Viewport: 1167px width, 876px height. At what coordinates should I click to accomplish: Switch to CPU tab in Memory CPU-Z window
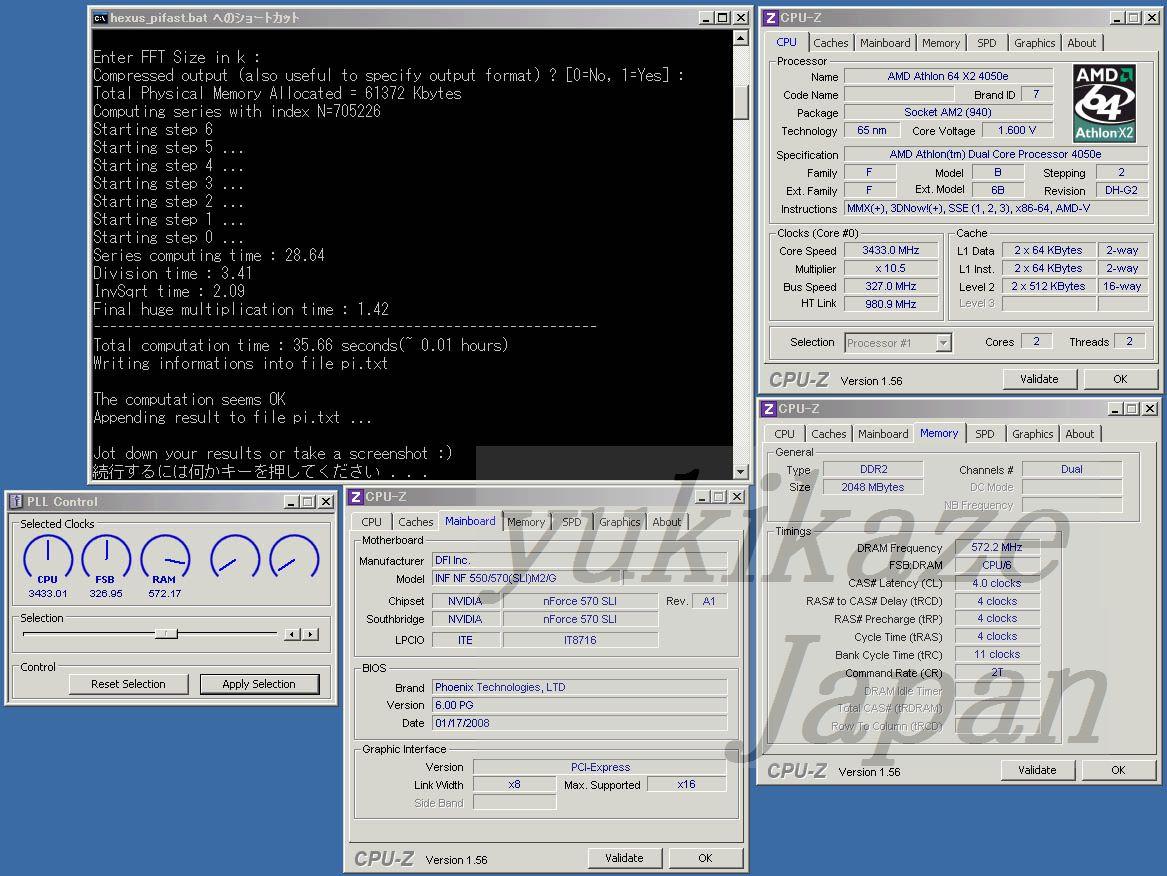(784, 434)
